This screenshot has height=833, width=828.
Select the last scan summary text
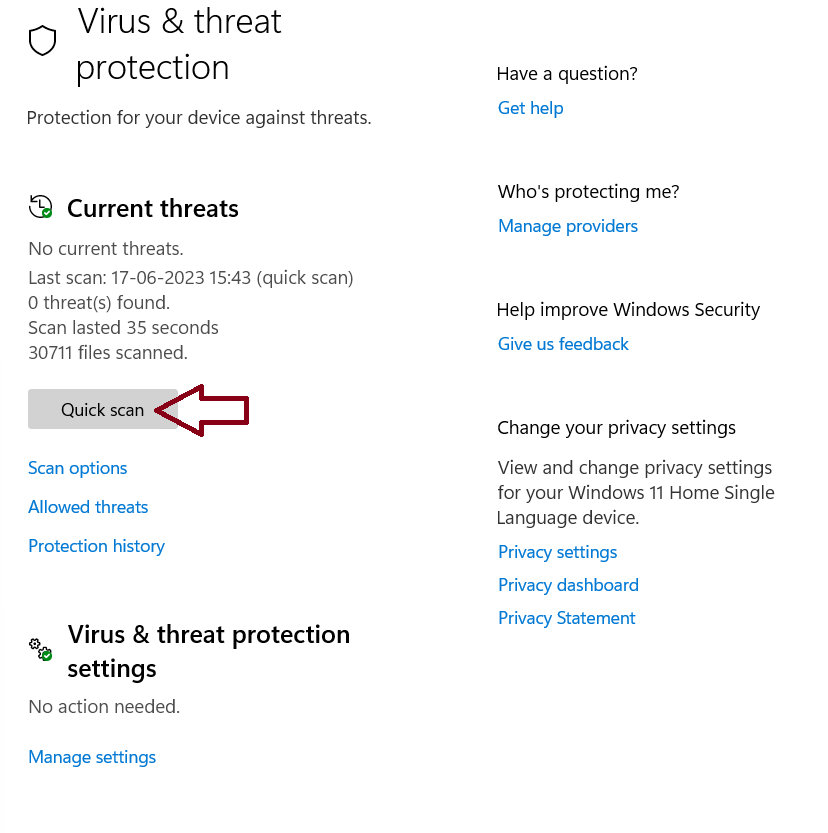click(x=191, y=277)
